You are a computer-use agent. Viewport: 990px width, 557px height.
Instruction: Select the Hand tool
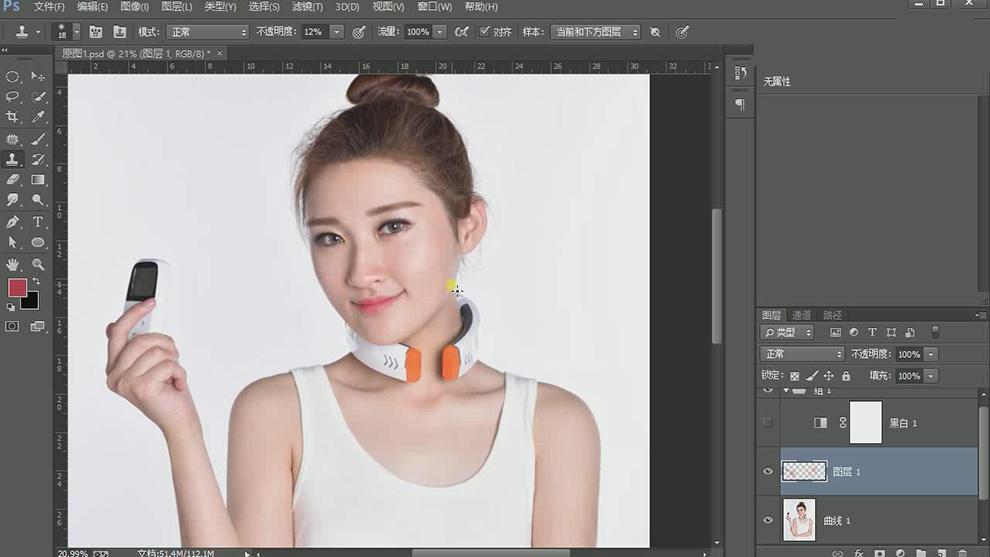(13, 264)
